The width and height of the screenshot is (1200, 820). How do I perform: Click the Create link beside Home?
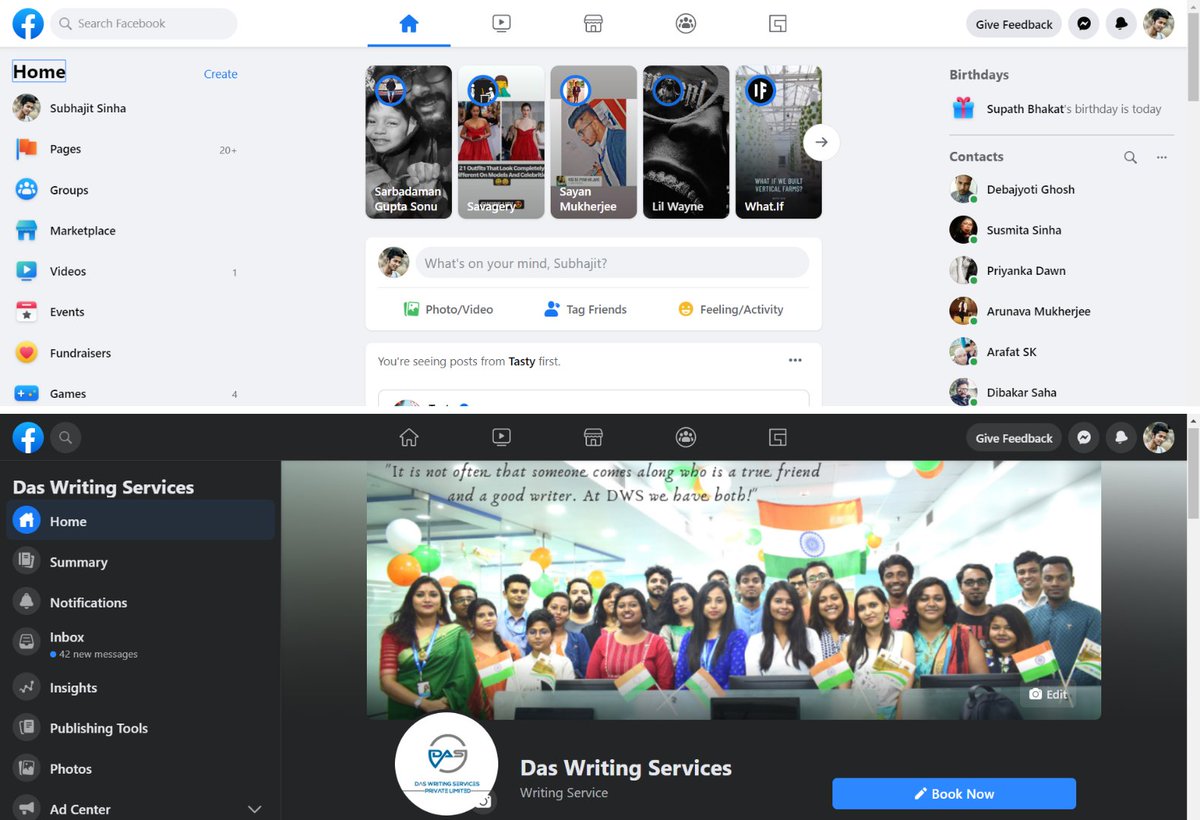pyautogui.click(x=221, y=74)
